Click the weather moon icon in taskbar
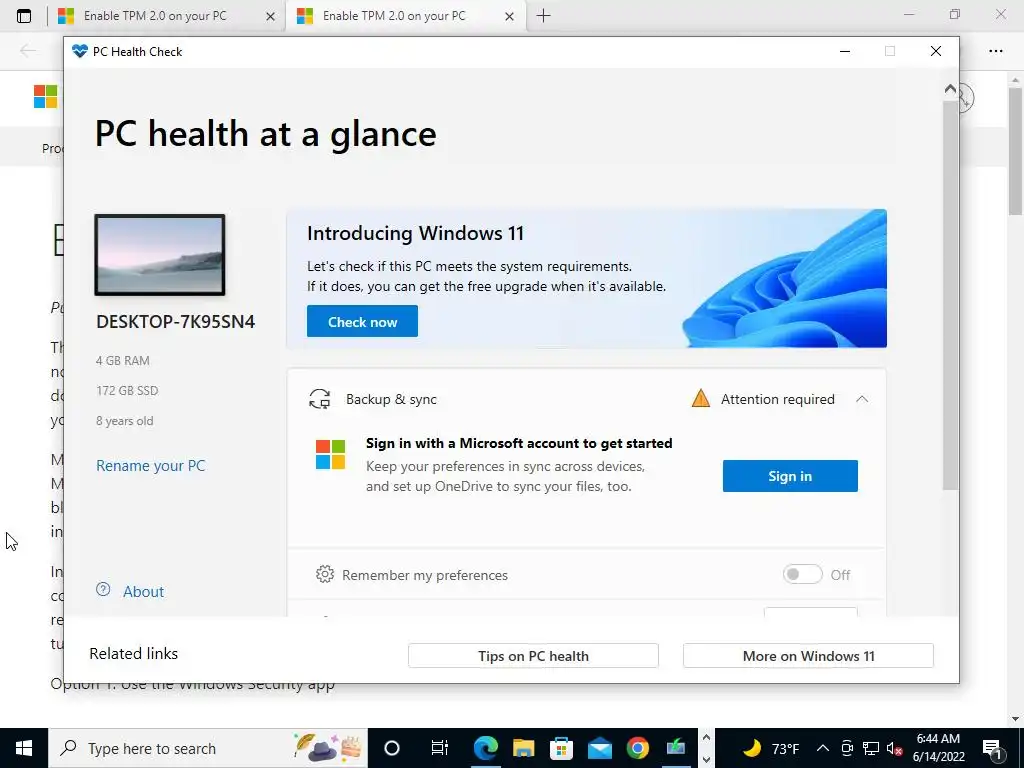Screen dimensions: 1024x768 tap(752, 748)
